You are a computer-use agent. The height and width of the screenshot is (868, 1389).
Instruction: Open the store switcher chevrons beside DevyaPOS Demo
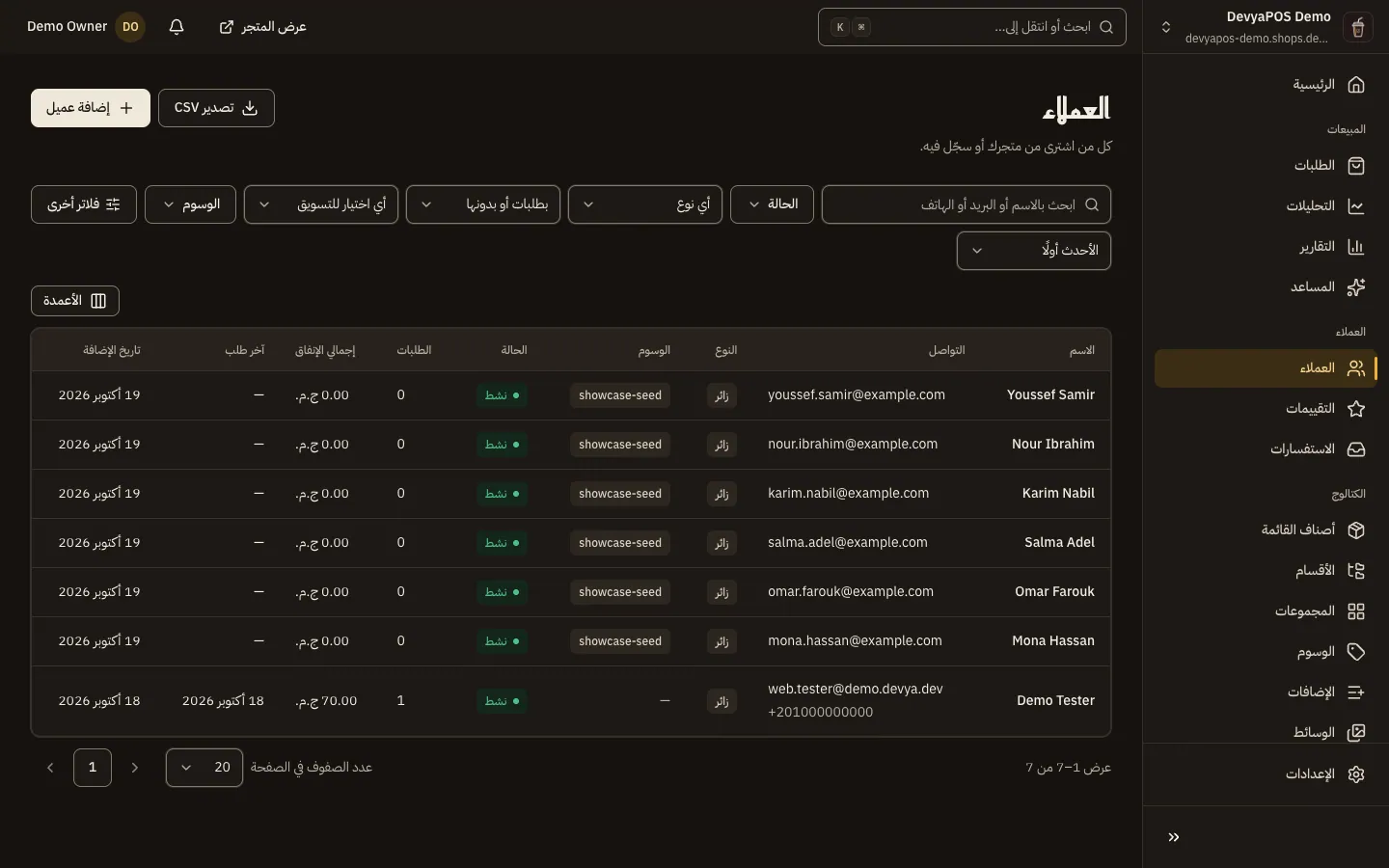[x=1166, y=27]
